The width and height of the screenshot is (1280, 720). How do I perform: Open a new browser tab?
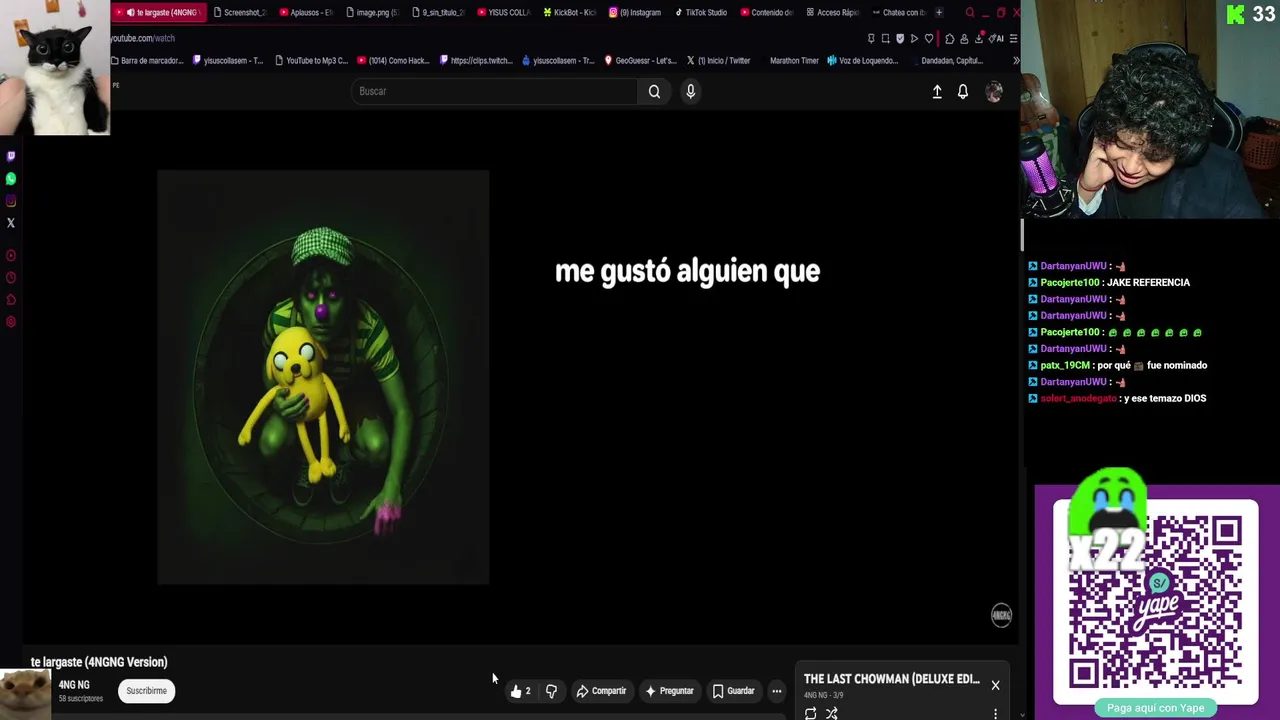pos(938,13)
